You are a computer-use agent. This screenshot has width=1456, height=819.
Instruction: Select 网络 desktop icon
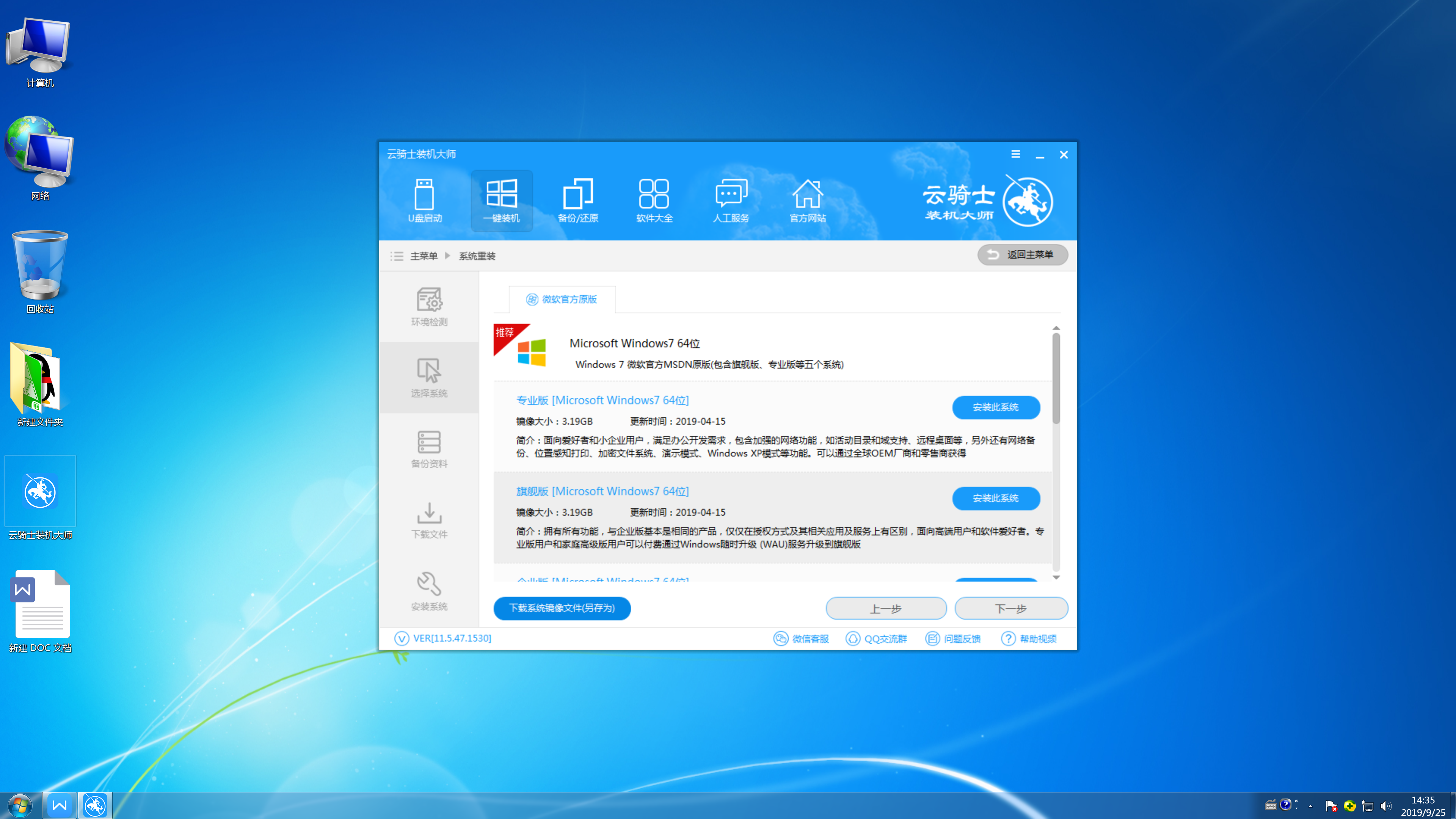(39, 158)
